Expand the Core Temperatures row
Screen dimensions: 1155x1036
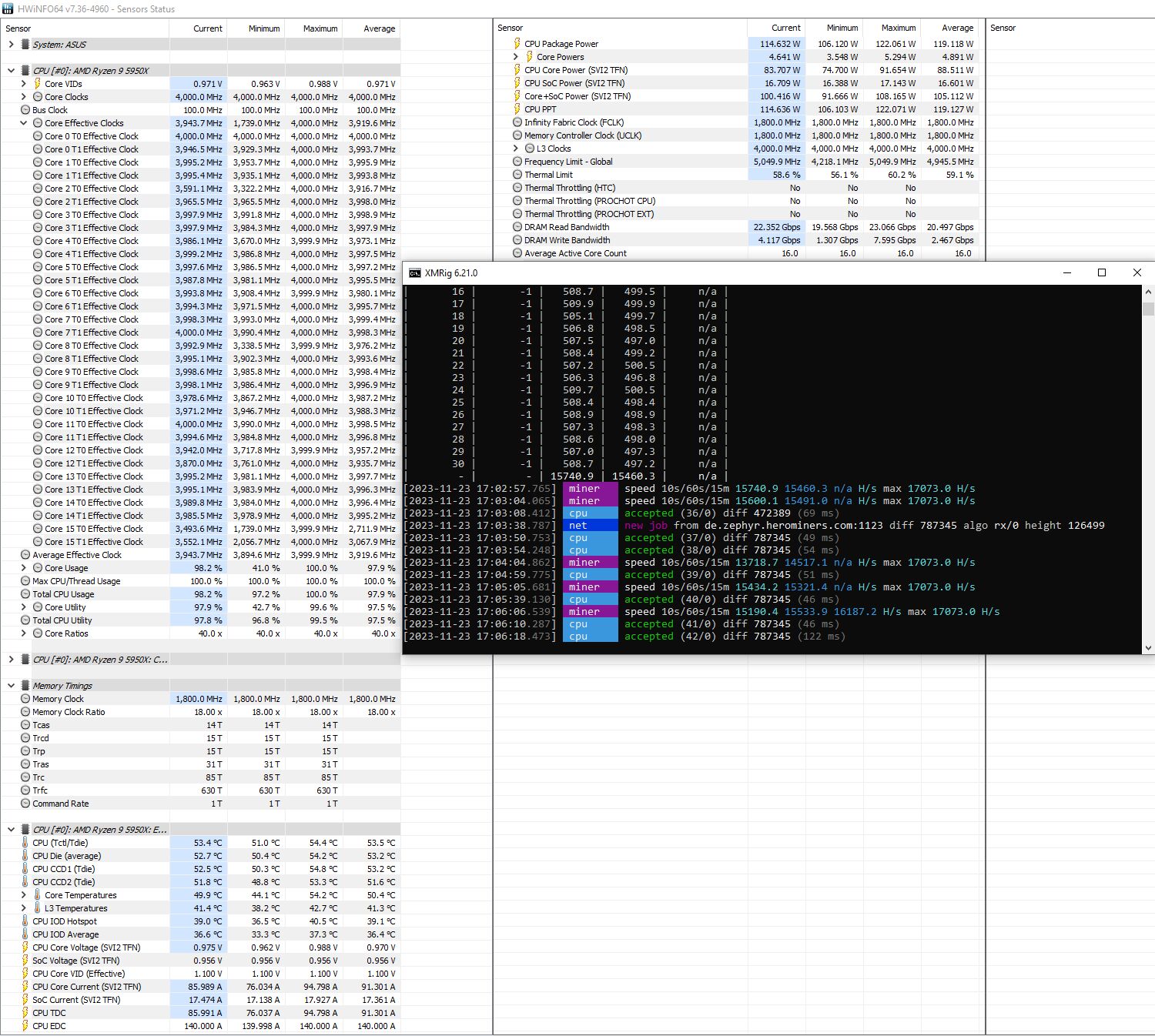coord(23,895)
